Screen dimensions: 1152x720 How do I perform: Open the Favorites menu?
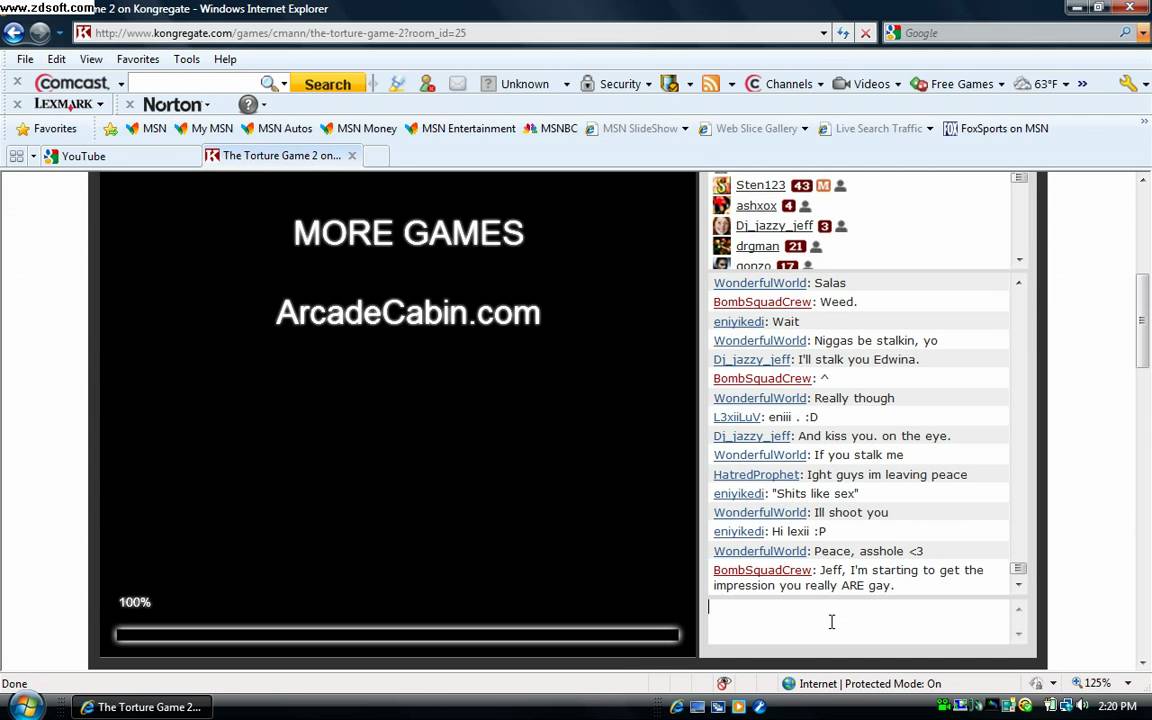[x=138, y=59]
